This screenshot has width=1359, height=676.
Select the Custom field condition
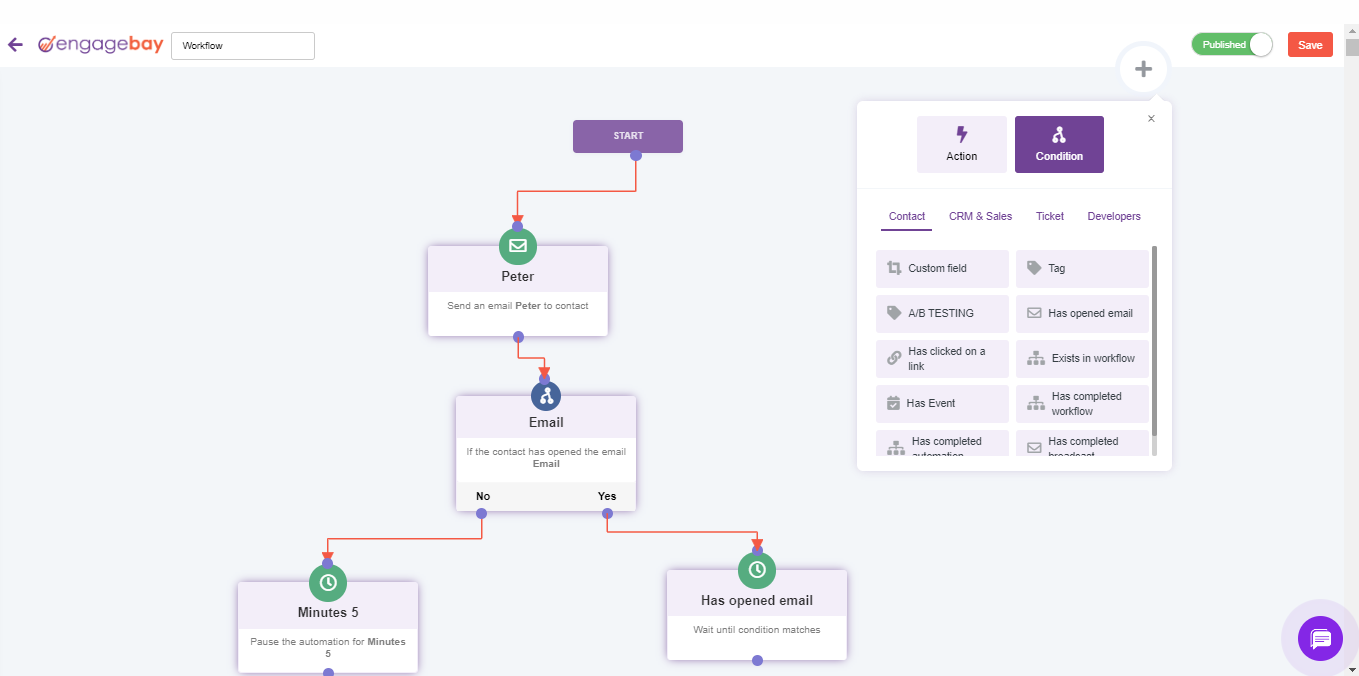[942, 268]
